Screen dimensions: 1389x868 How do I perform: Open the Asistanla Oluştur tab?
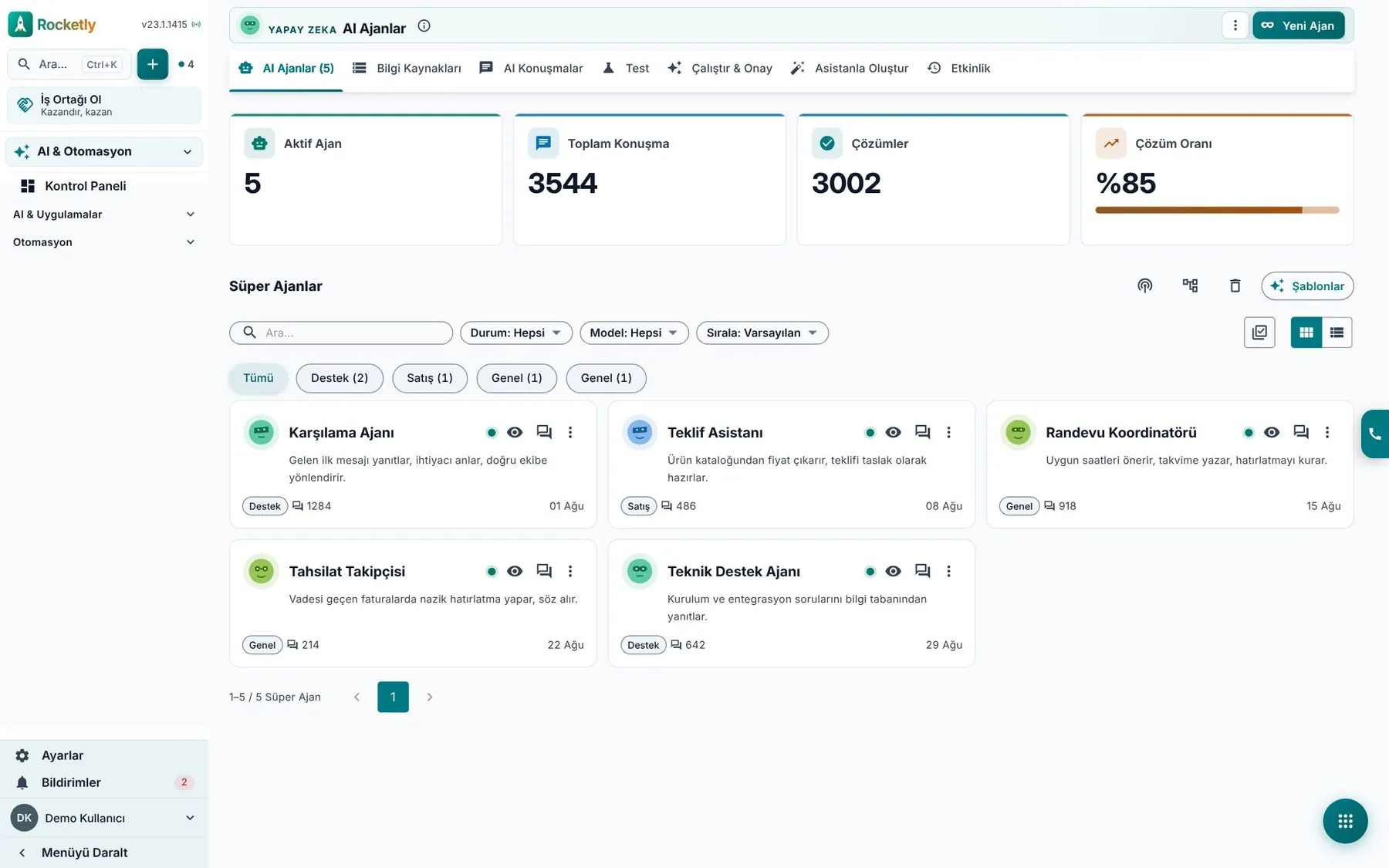[850, 68]
